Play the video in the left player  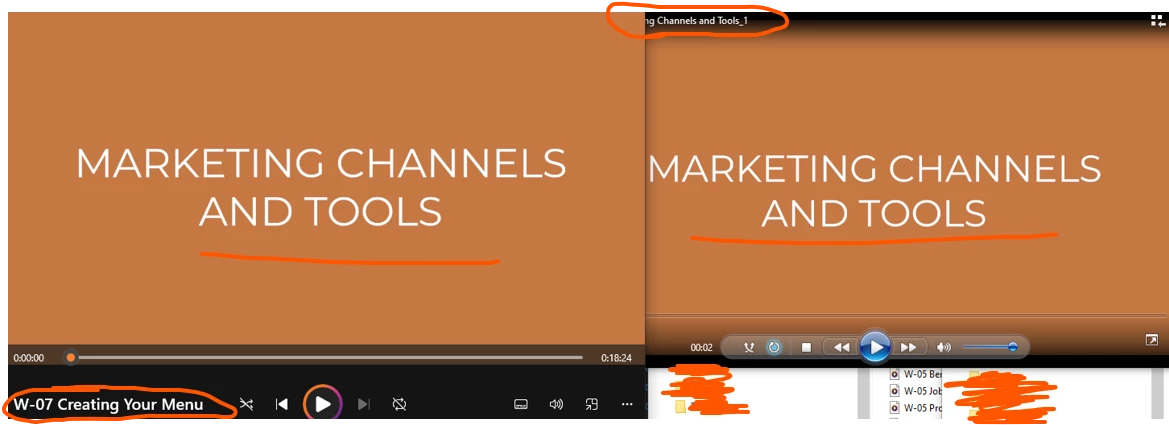point(322,404)
